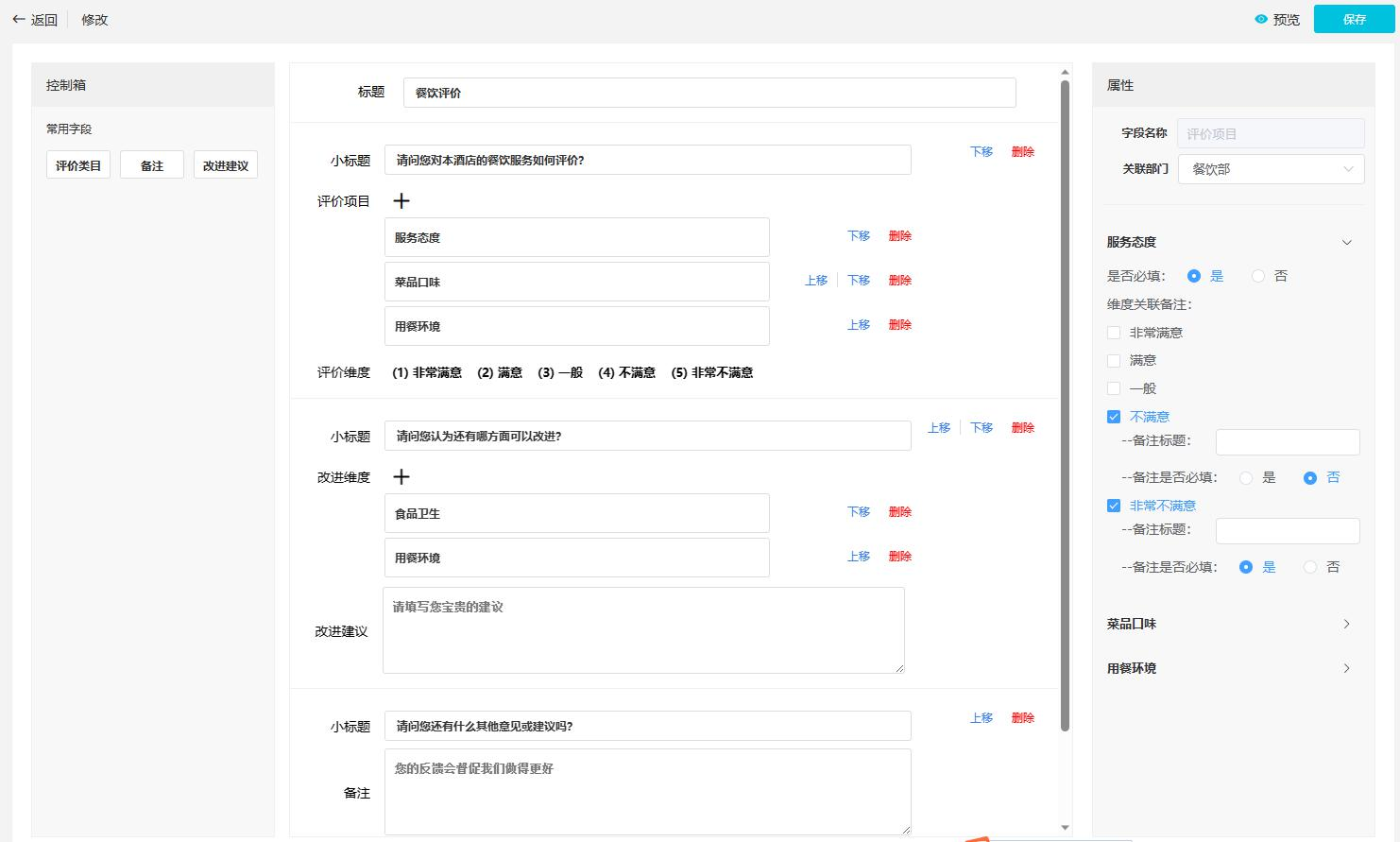Select 否 for 是否必填
Image resolution: width=1400 pixels, height=842 pixels.
coord(1258,276)
